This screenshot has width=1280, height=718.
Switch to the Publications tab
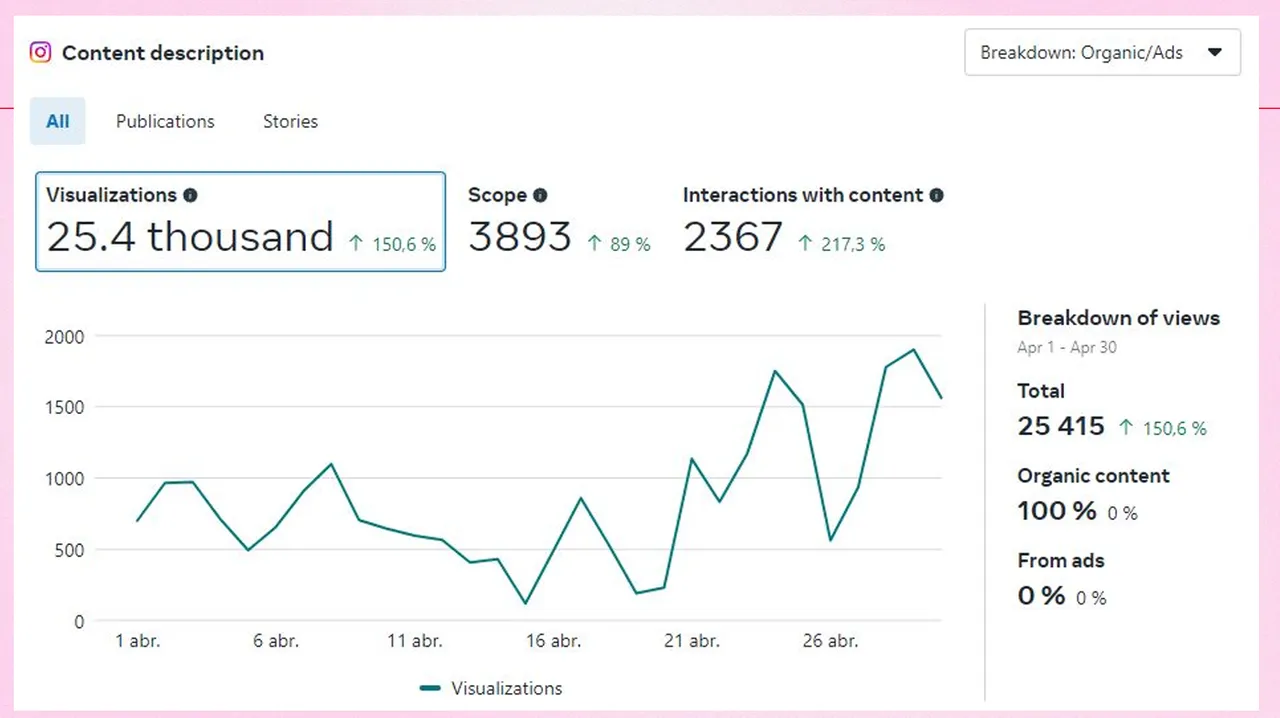pos(165,121)
